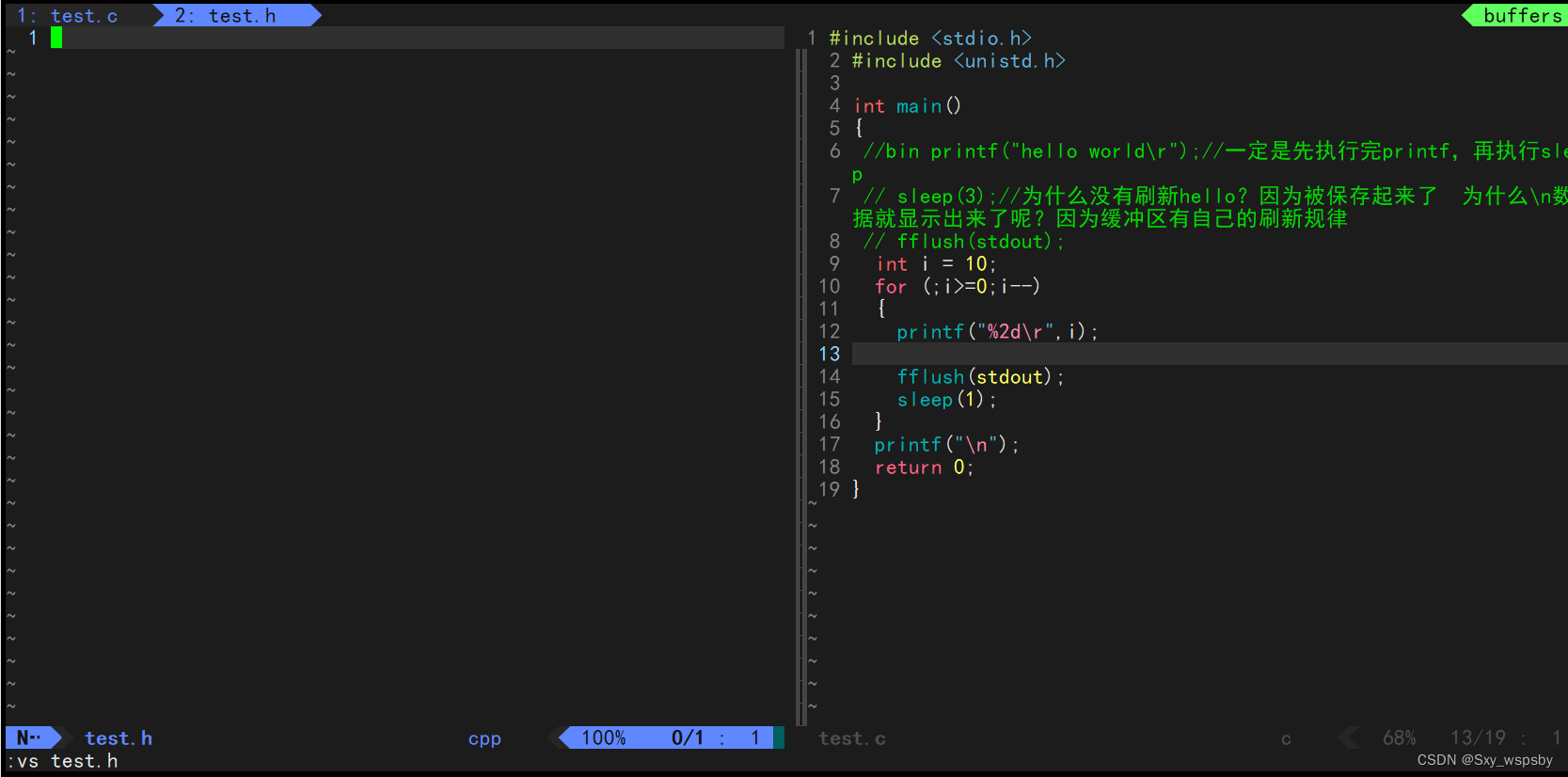Click the c filetype indicator in right status

[1286, 739]
